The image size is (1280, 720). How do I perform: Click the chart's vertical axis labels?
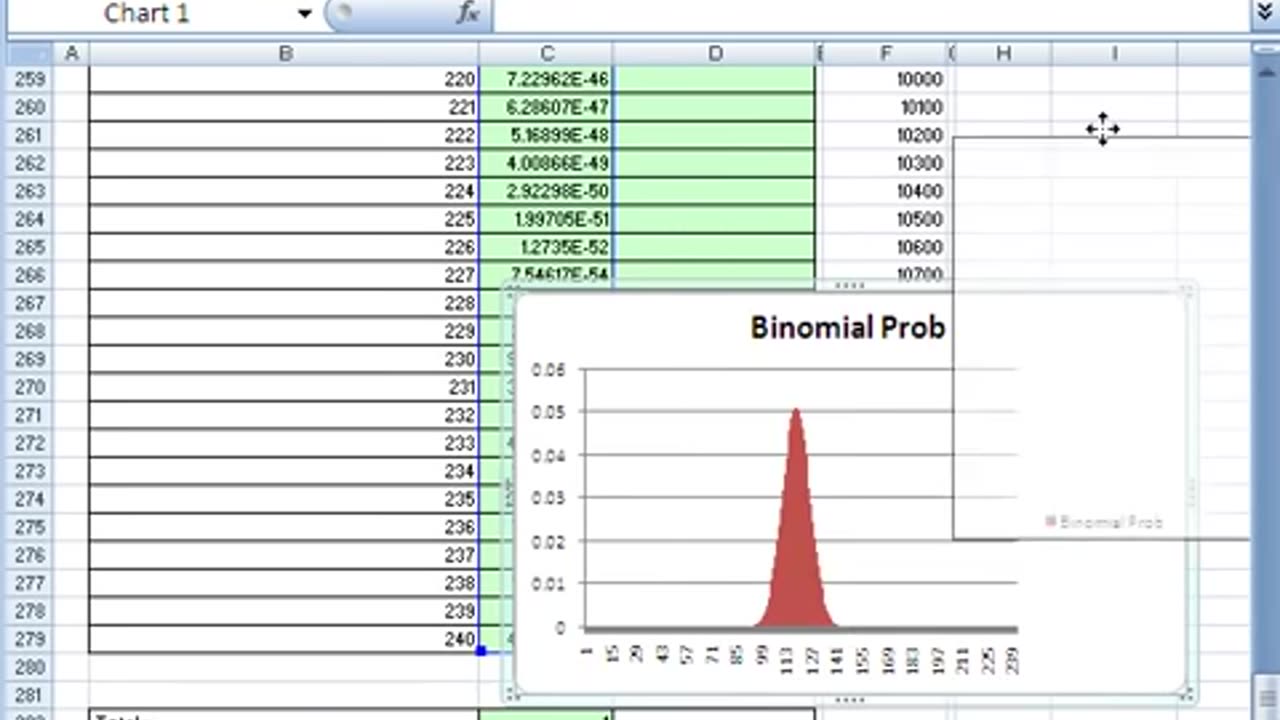pos(548,499)
